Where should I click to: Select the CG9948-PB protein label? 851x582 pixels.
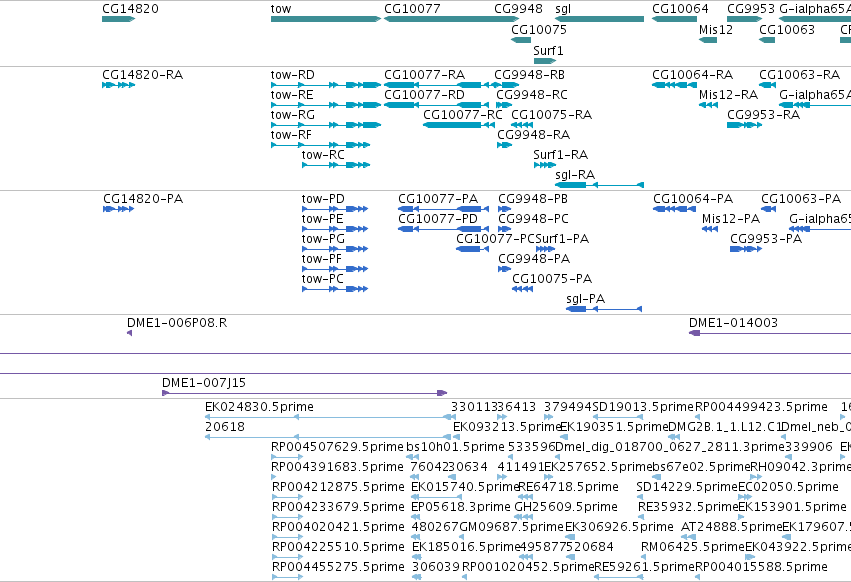coord(533,199)
